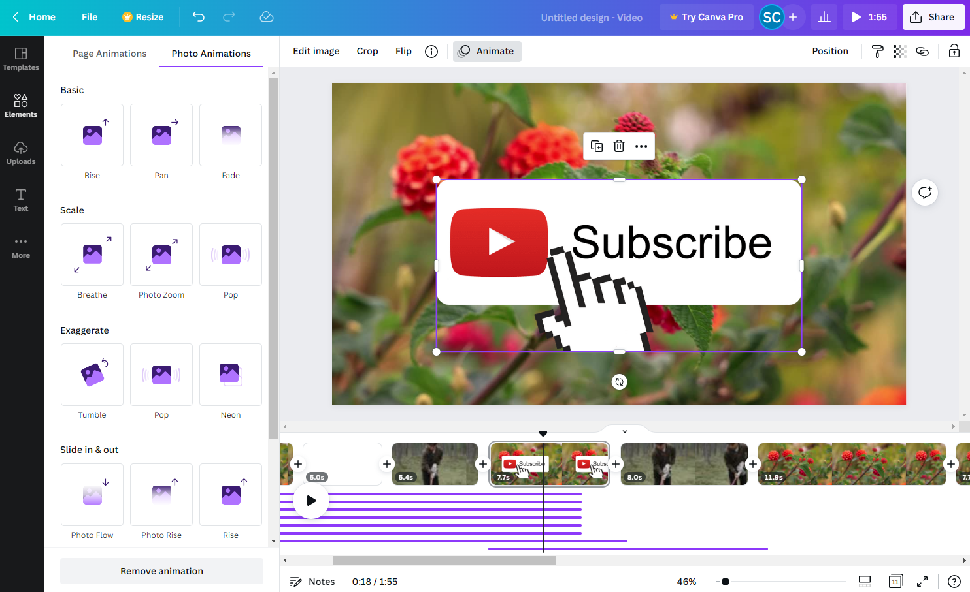Lock the selected element
This screenshot has height=592, width=970.
coord(954,51)
